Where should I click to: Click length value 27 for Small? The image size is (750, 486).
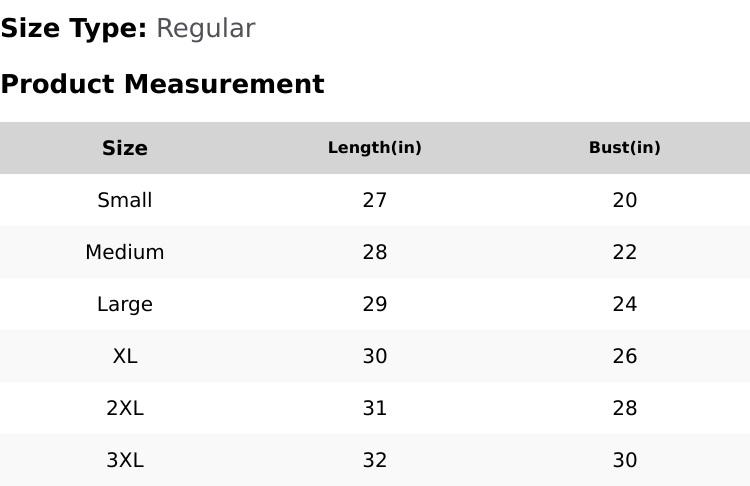(375, 200)
